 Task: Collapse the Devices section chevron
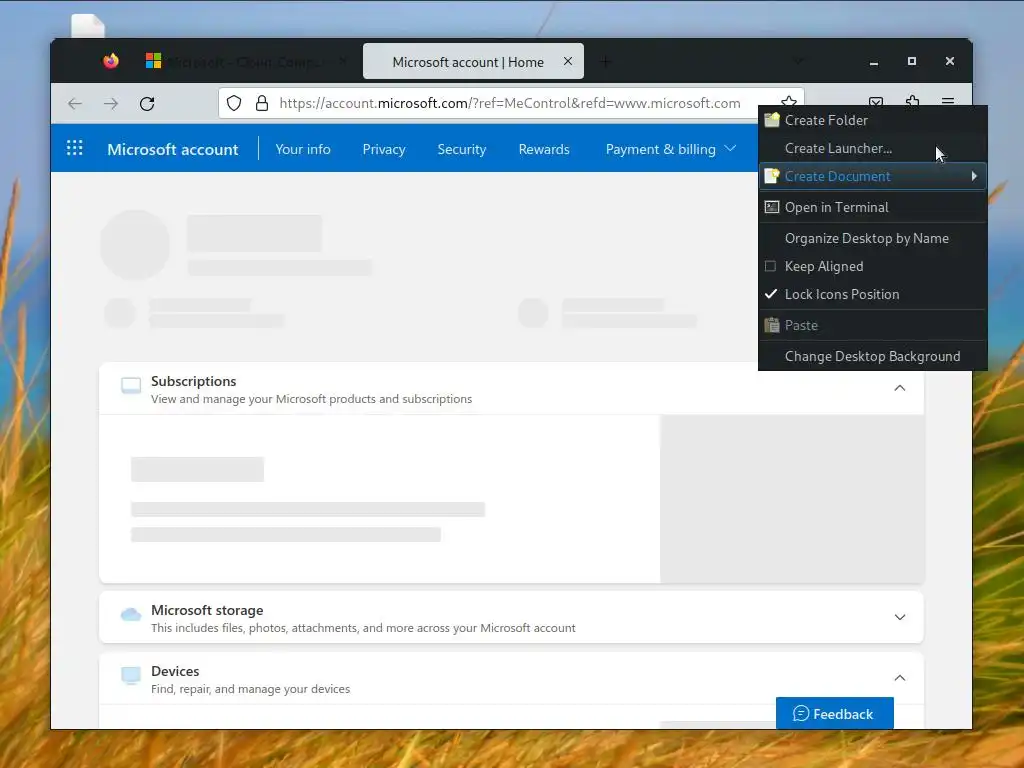pyautogui.click(x=900, y=678)
